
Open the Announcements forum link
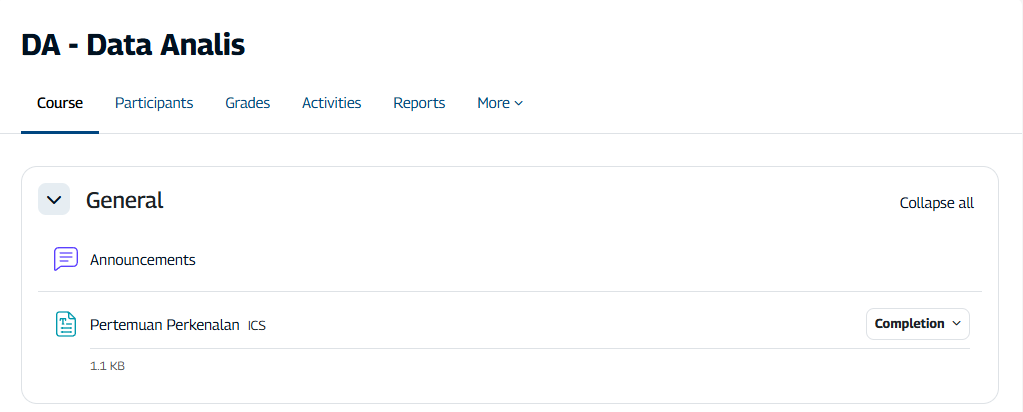pos(142,260)
